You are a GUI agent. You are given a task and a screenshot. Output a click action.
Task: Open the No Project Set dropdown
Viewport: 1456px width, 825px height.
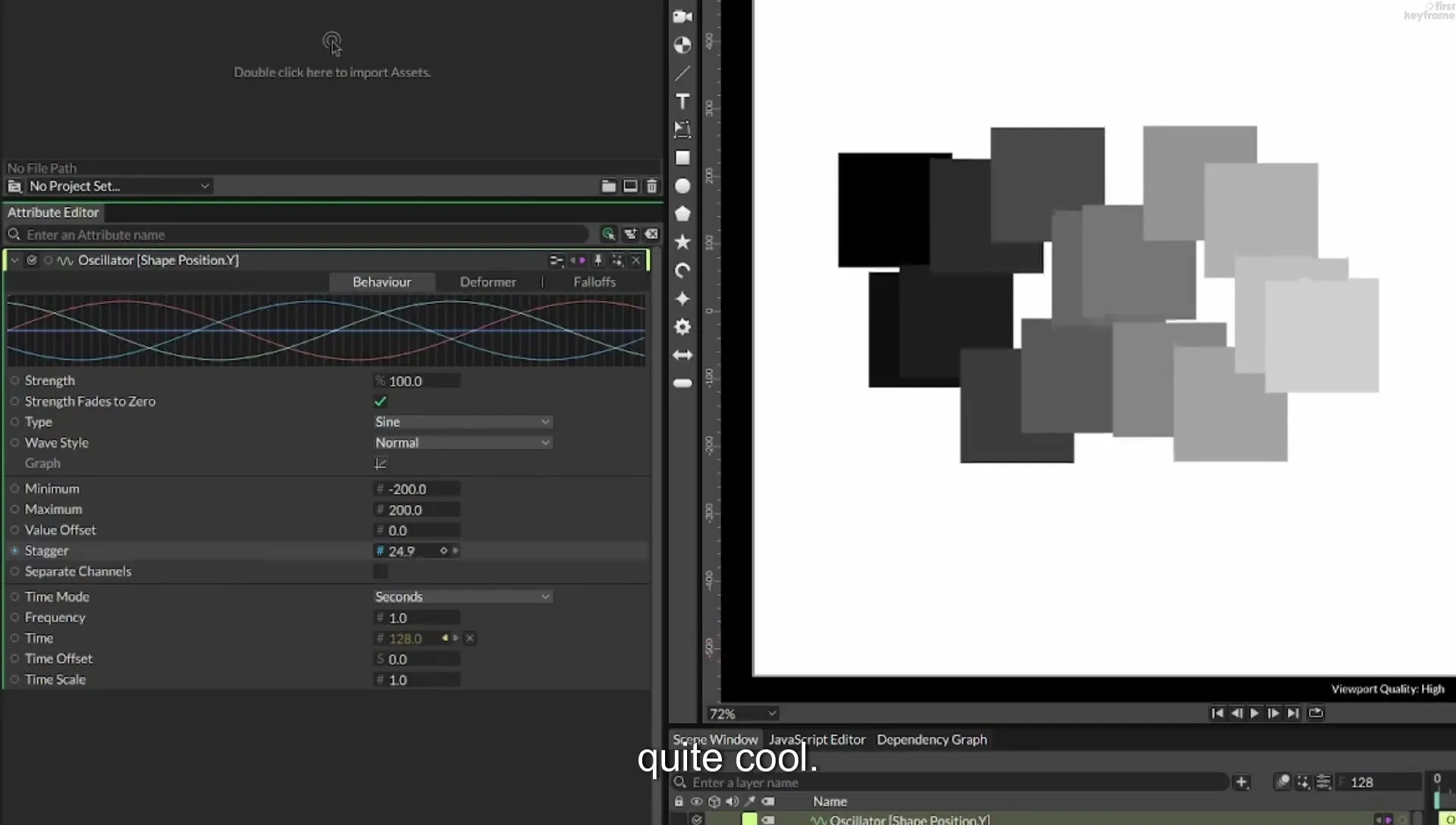pos(119,186)
